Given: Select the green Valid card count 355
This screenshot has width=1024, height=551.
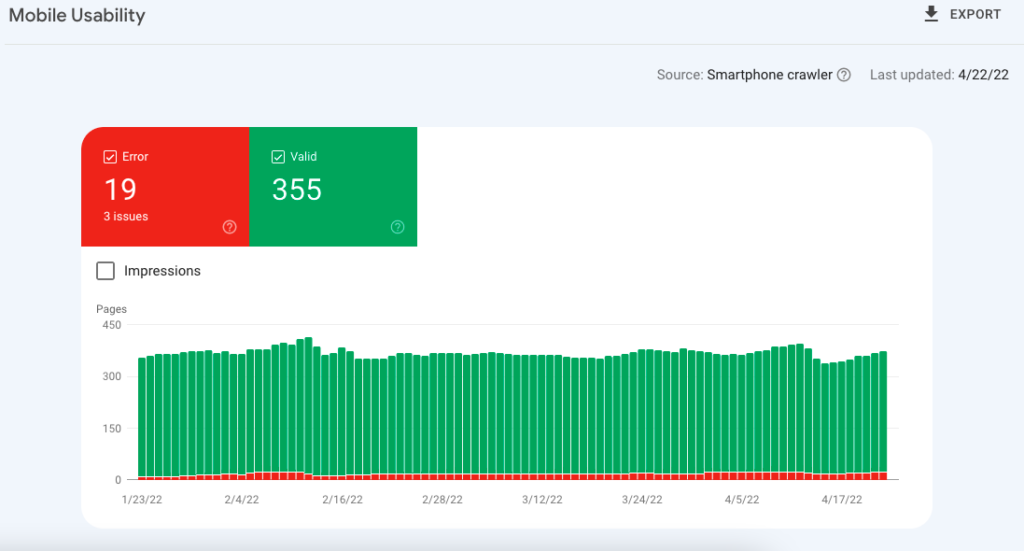Looking at the screenshot, I should coord(296,189).
